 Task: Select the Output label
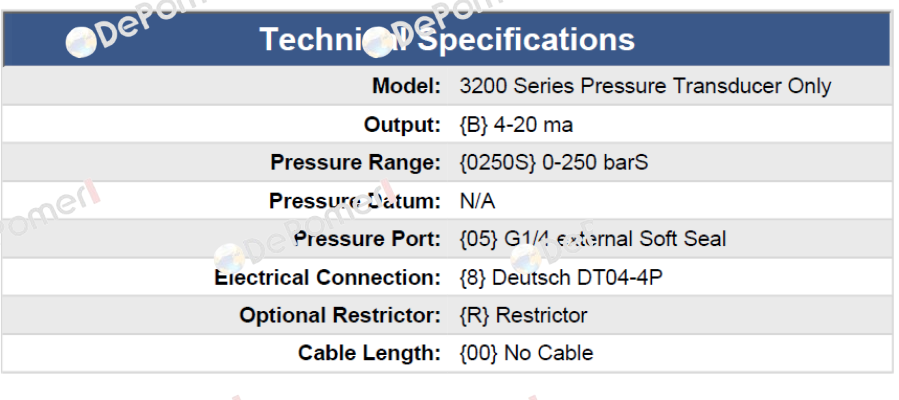click(x=402, y=124)
